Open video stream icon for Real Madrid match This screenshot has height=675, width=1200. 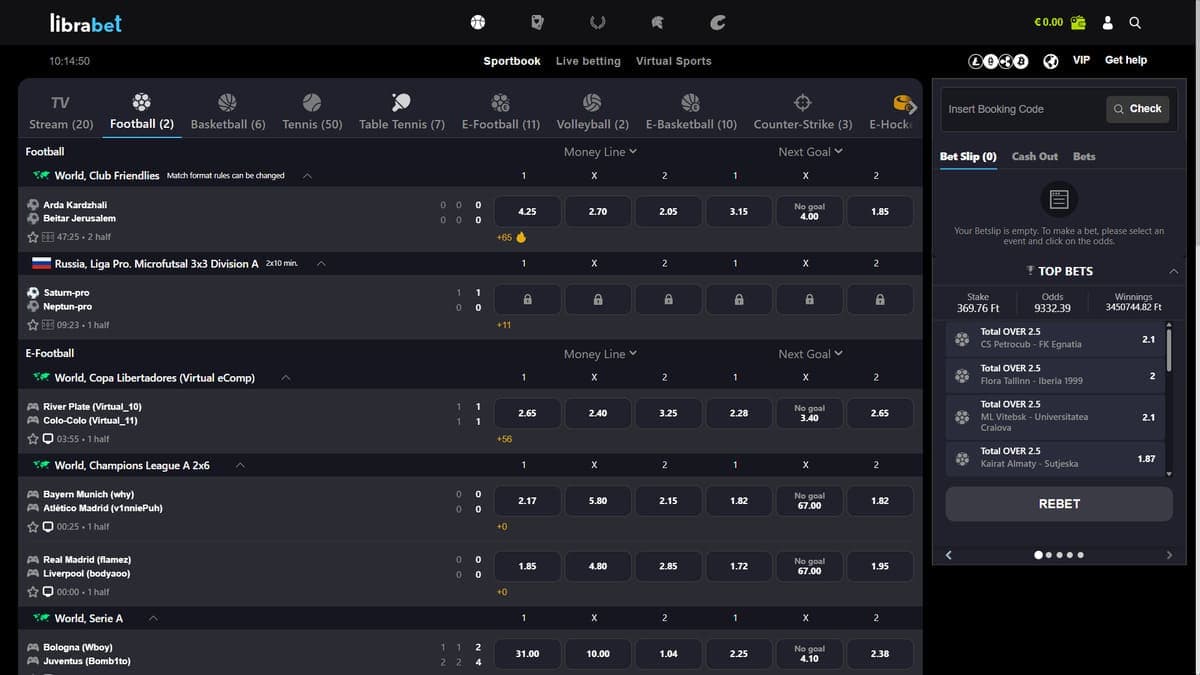[47, 592]
